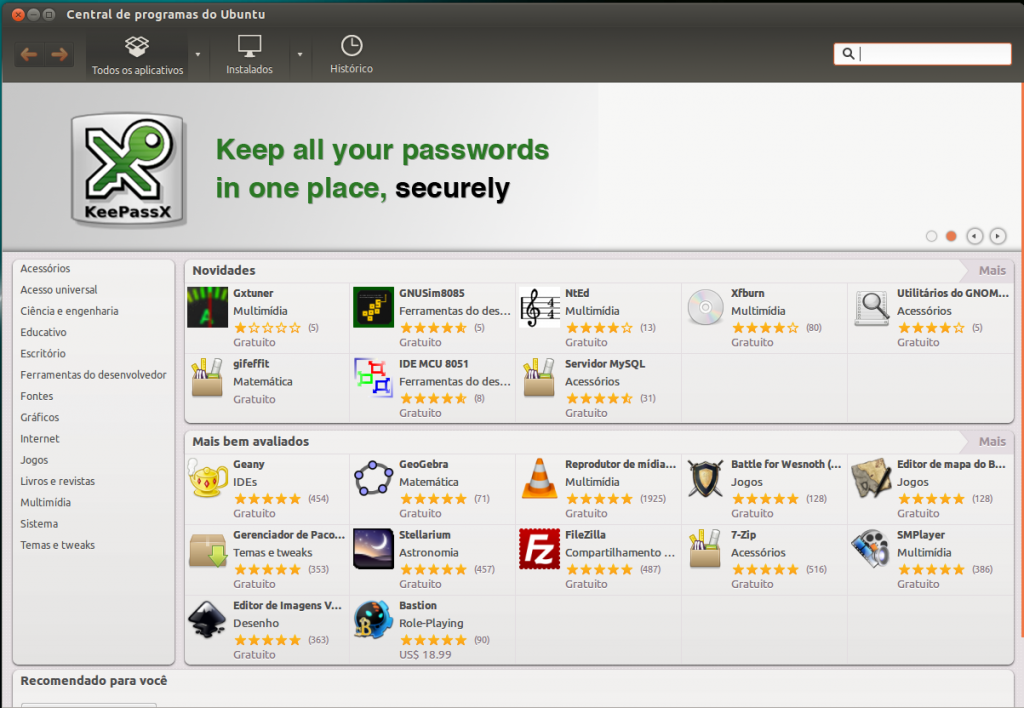Go back with the left arrow button

pos(29,54)
